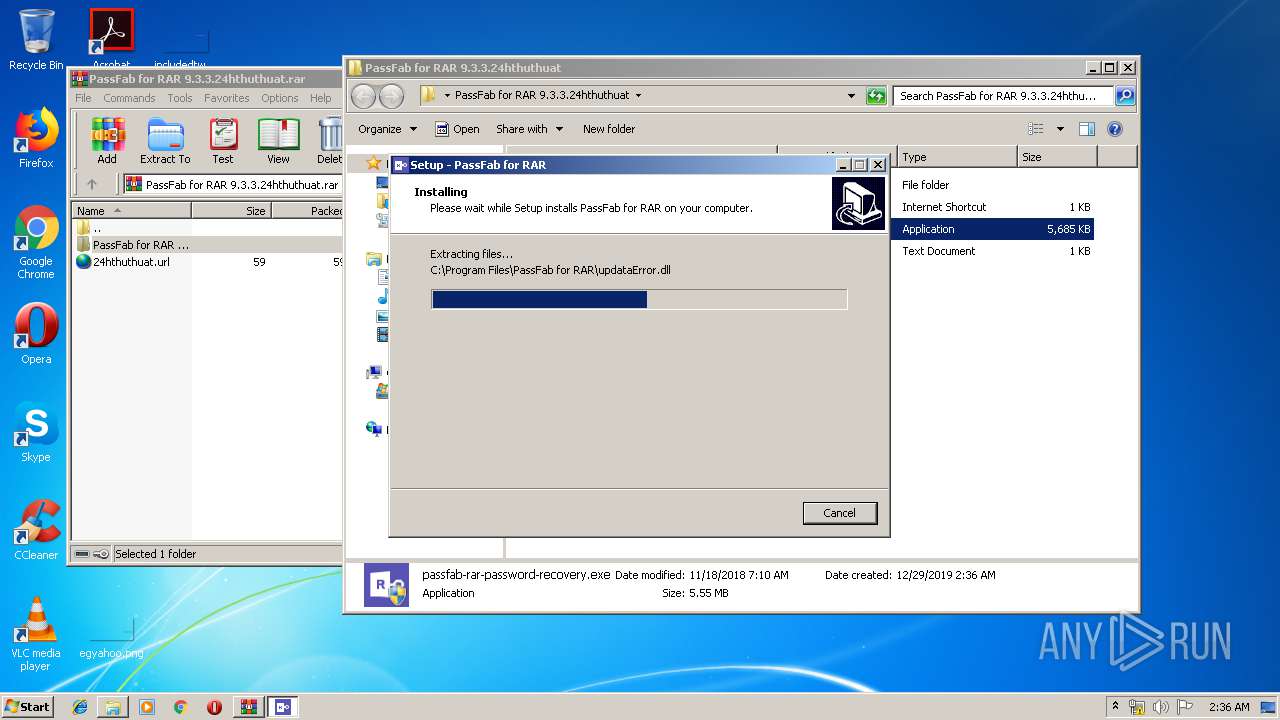Sort Explorer files by Type column
This screenshot has height=720, width=1280.
tap(957, 157)
